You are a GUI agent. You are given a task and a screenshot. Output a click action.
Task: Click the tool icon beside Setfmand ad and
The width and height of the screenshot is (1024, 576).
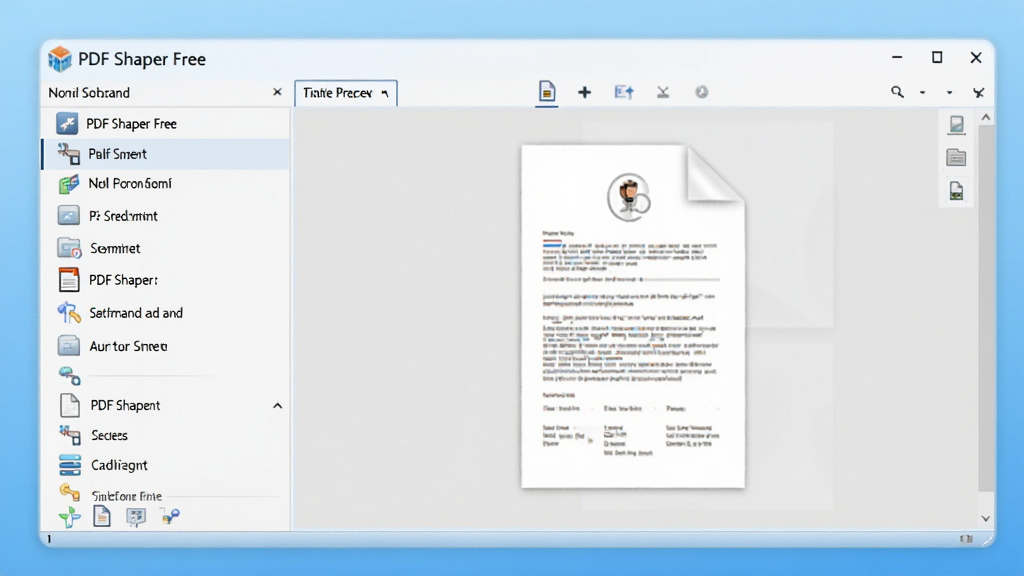coord(69,313)
